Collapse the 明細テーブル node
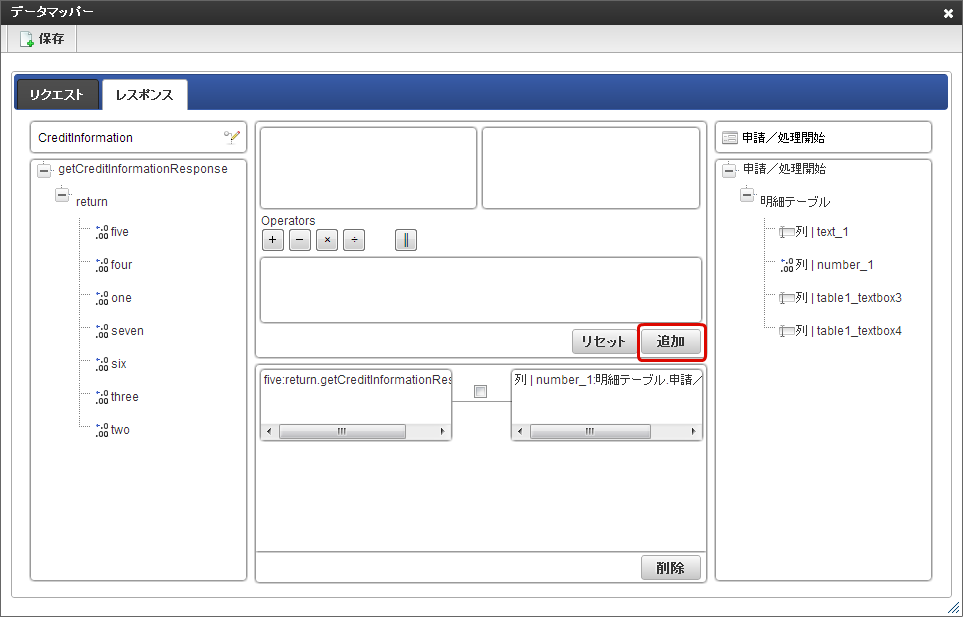This screenshot has width=963, height=617. click(x=747, y=195)
